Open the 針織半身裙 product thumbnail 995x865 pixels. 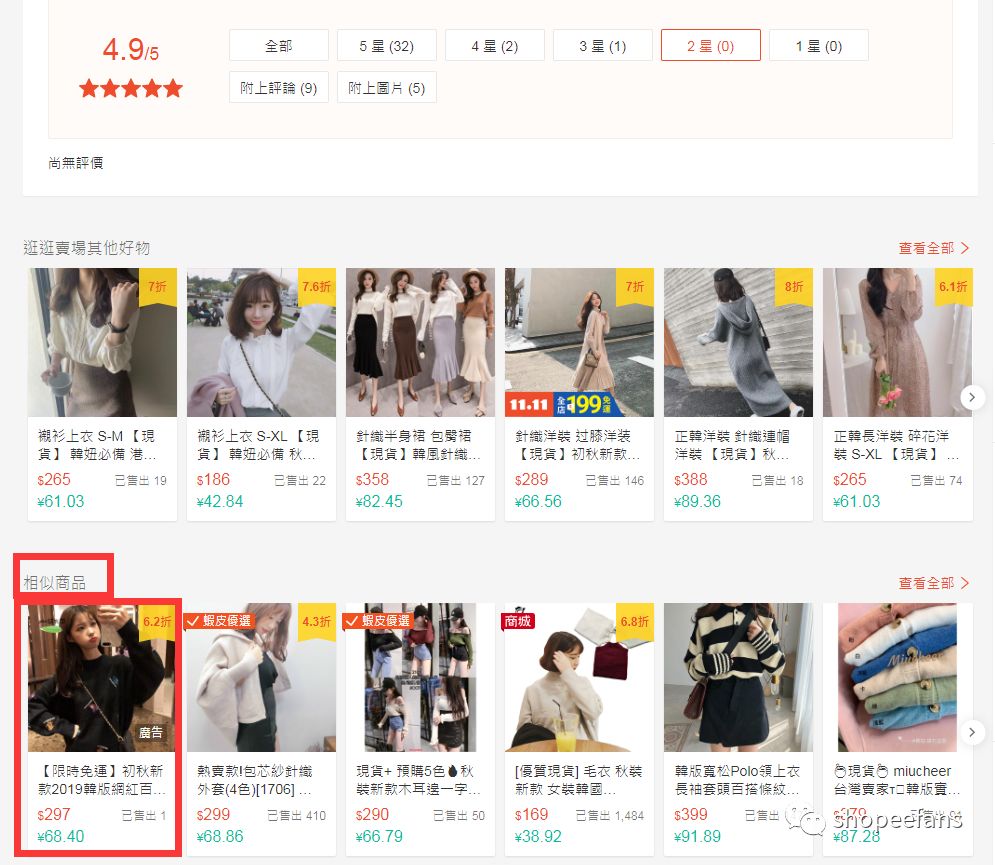pos(420,341)
